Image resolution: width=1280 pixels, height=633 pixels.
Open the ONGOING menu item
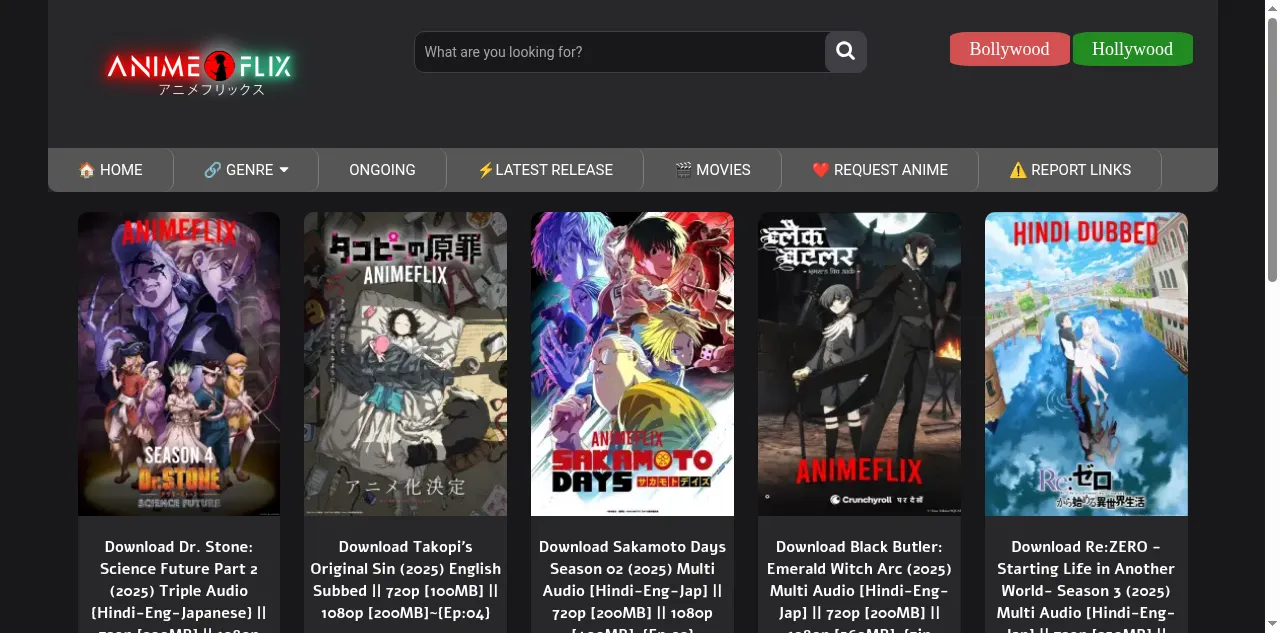point(382,170)
